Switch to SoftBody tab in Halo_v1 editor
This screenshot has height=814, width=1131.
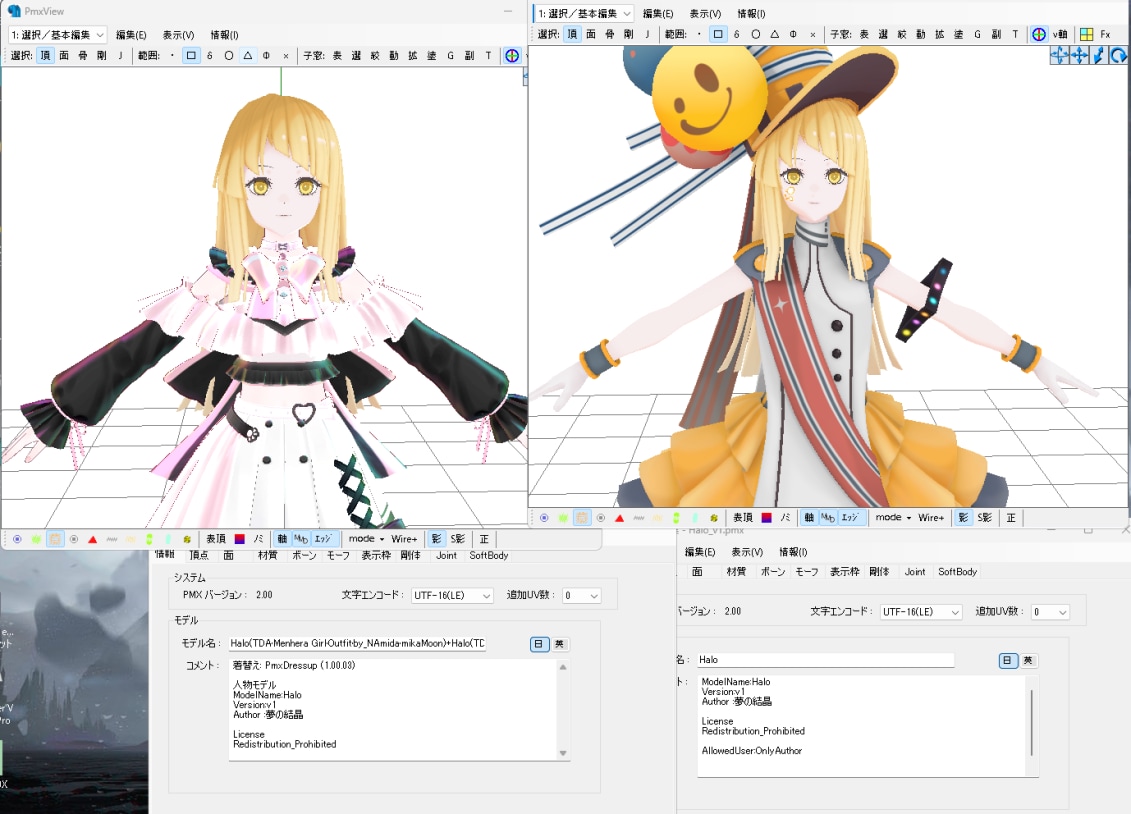point(957,572)
